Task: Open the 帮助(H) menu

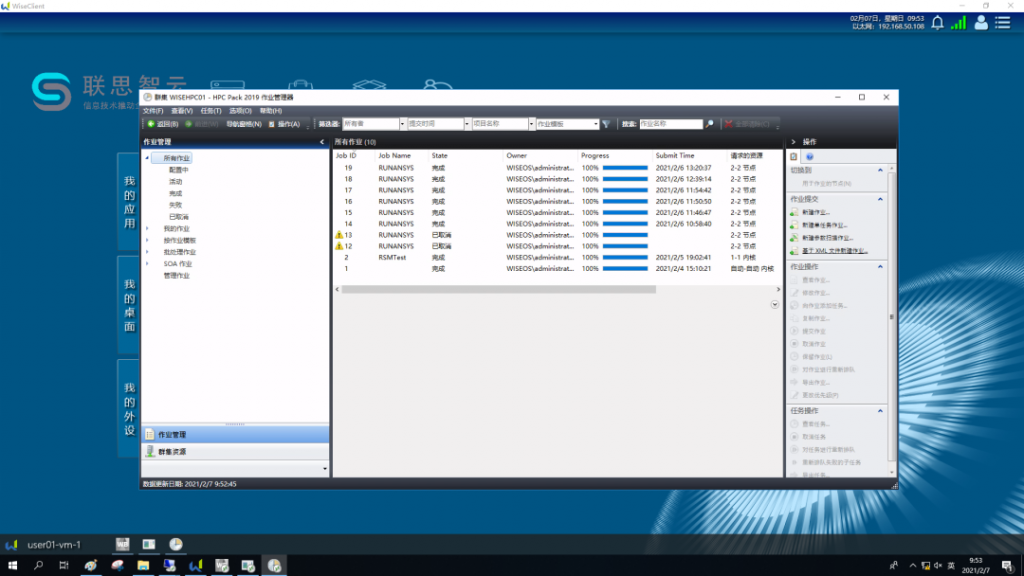Action: (x=270, y=111)
